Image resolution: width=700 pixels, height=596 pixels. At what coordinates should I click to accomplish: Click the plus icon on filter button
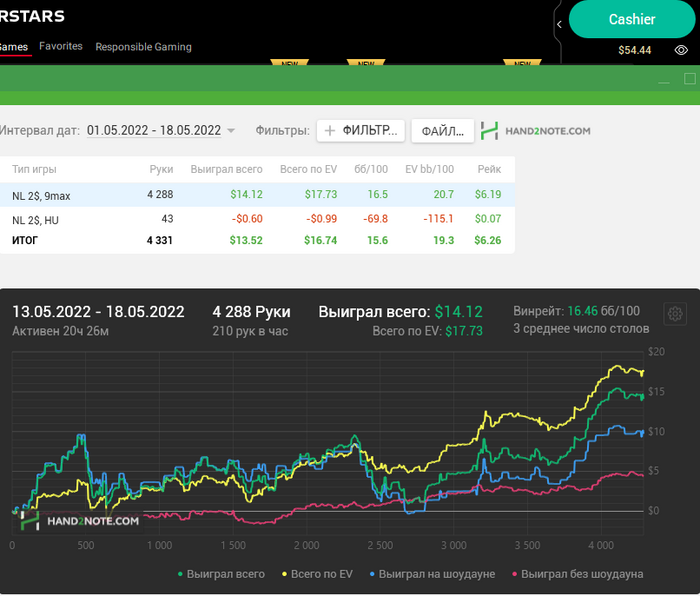click(x=330, y=131)
